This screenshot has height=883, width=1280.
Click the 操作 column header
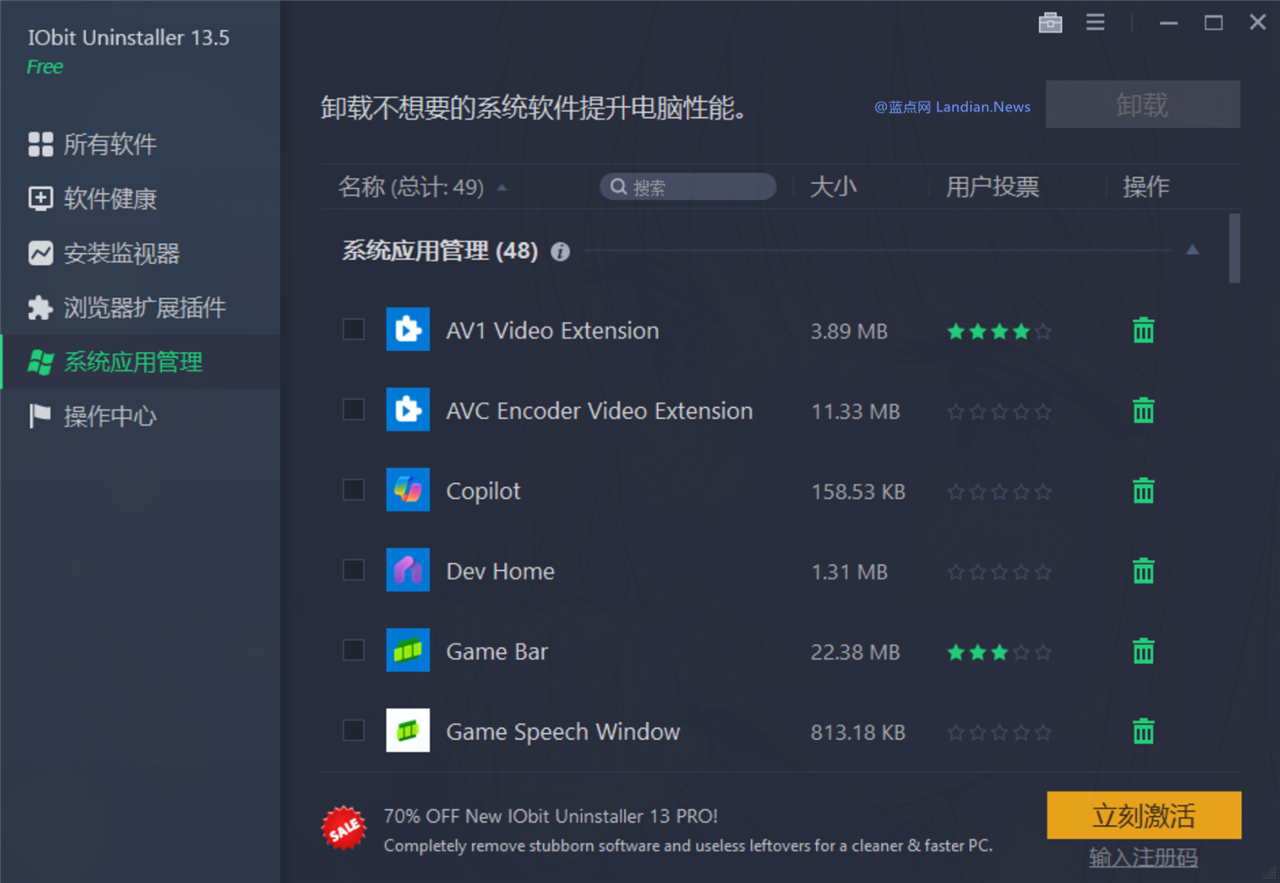pyautogui.click(x=1146, y=187)
